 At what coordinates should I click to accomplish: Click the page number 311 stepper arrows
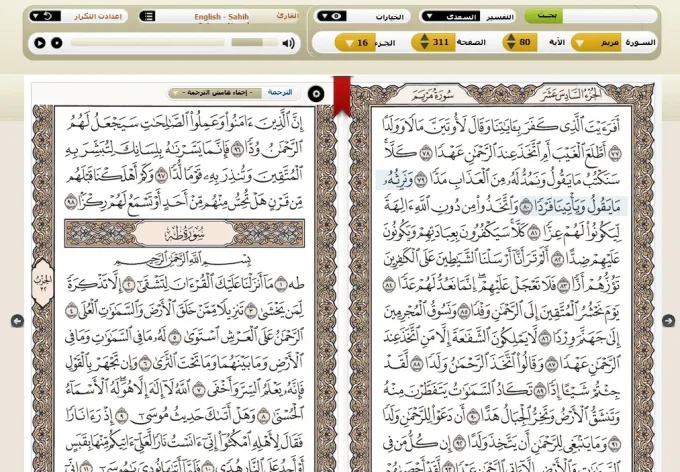[x=423, y=42]
